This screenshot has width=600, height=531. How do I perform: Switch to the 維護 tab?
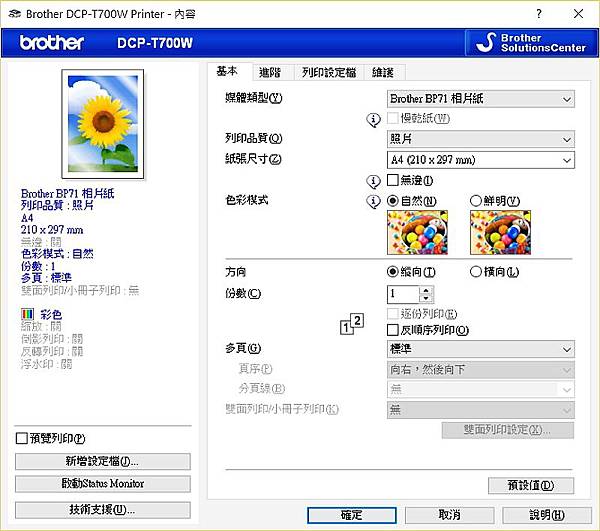tap(383, 72)
